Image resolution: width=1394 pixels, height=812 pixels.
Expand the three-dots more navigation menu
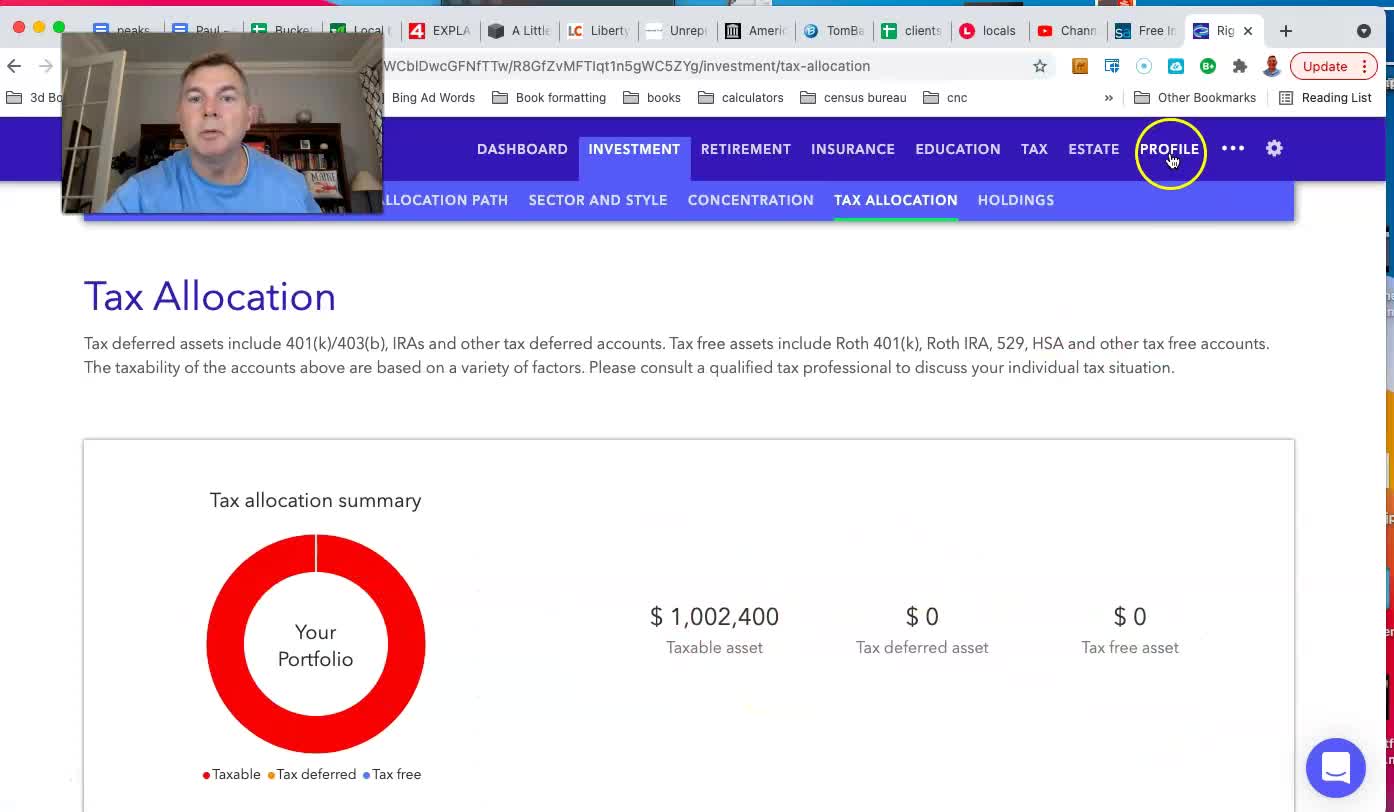tap(1233, 148)
